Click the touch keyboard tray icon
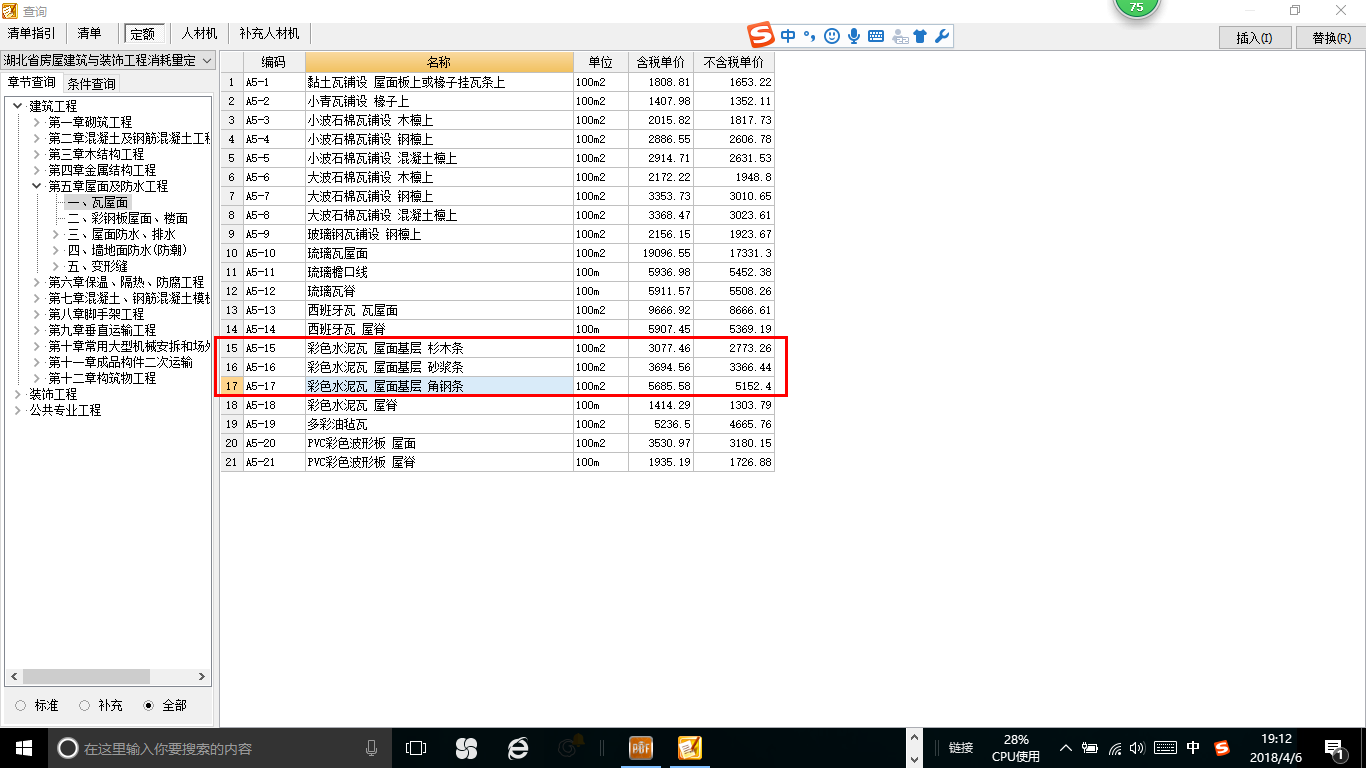Screen dimensions: 1366x768 [x=1164, y=748]
